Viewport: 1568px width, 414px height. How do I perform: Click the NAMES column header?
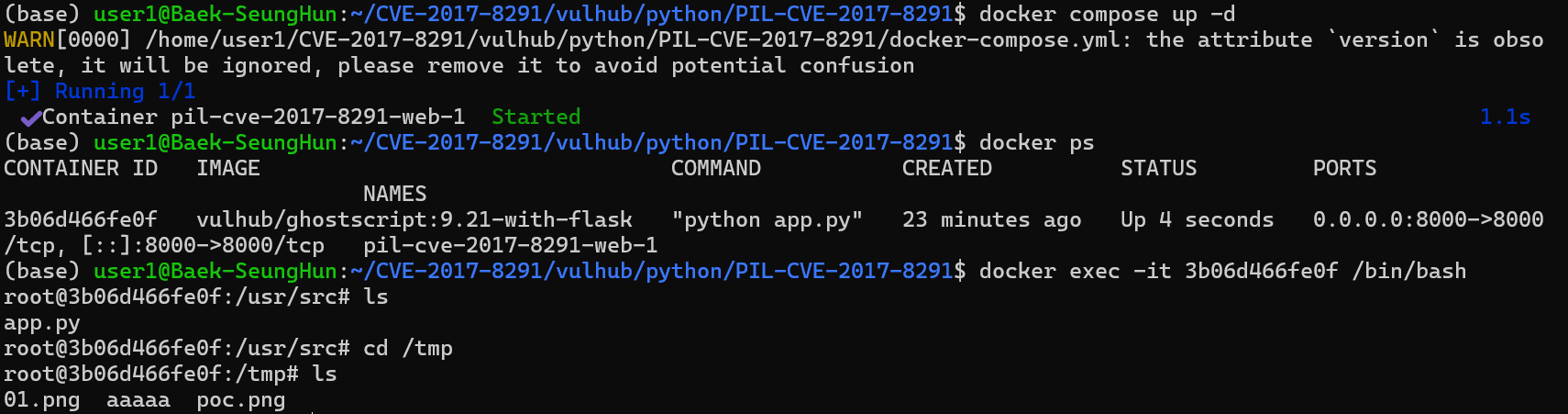[x=395, y=195]
